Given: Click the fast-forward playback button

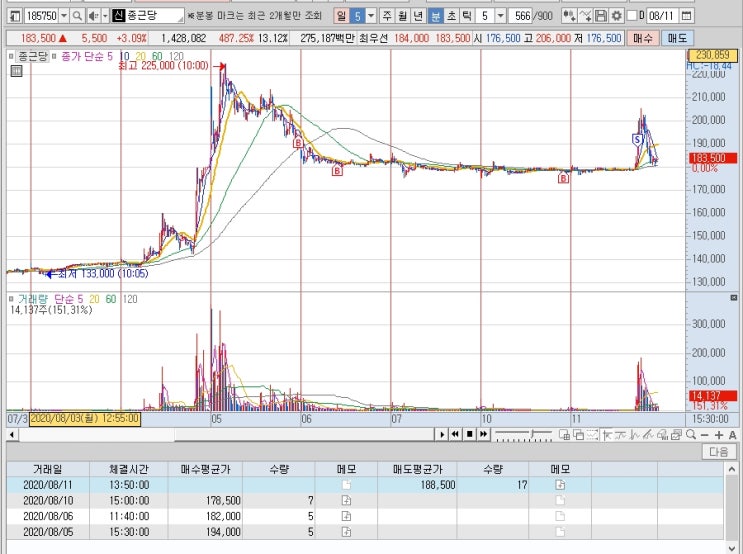Looking at the screenshot, I should click(x=483, y=434).
